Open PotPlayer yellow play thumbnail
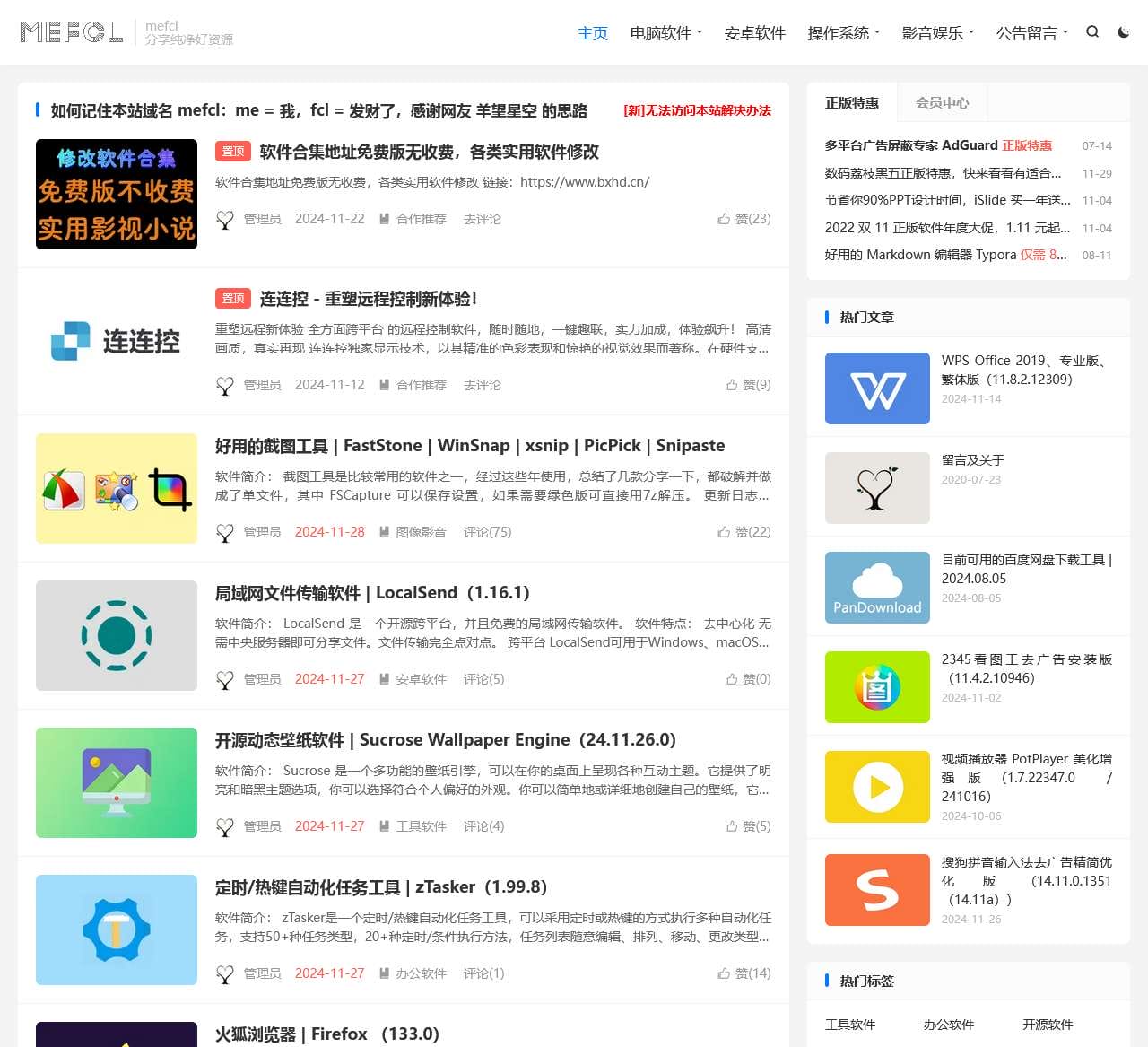This screenshot has height=1047, width=1148. click(877, 787)
